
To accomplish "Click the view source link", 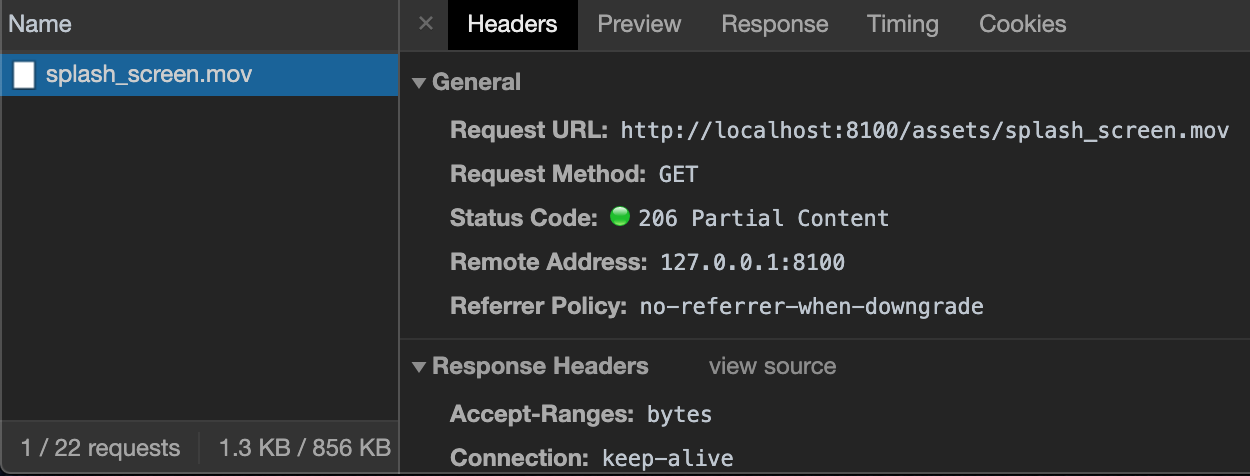I will (x=772, y=366).
